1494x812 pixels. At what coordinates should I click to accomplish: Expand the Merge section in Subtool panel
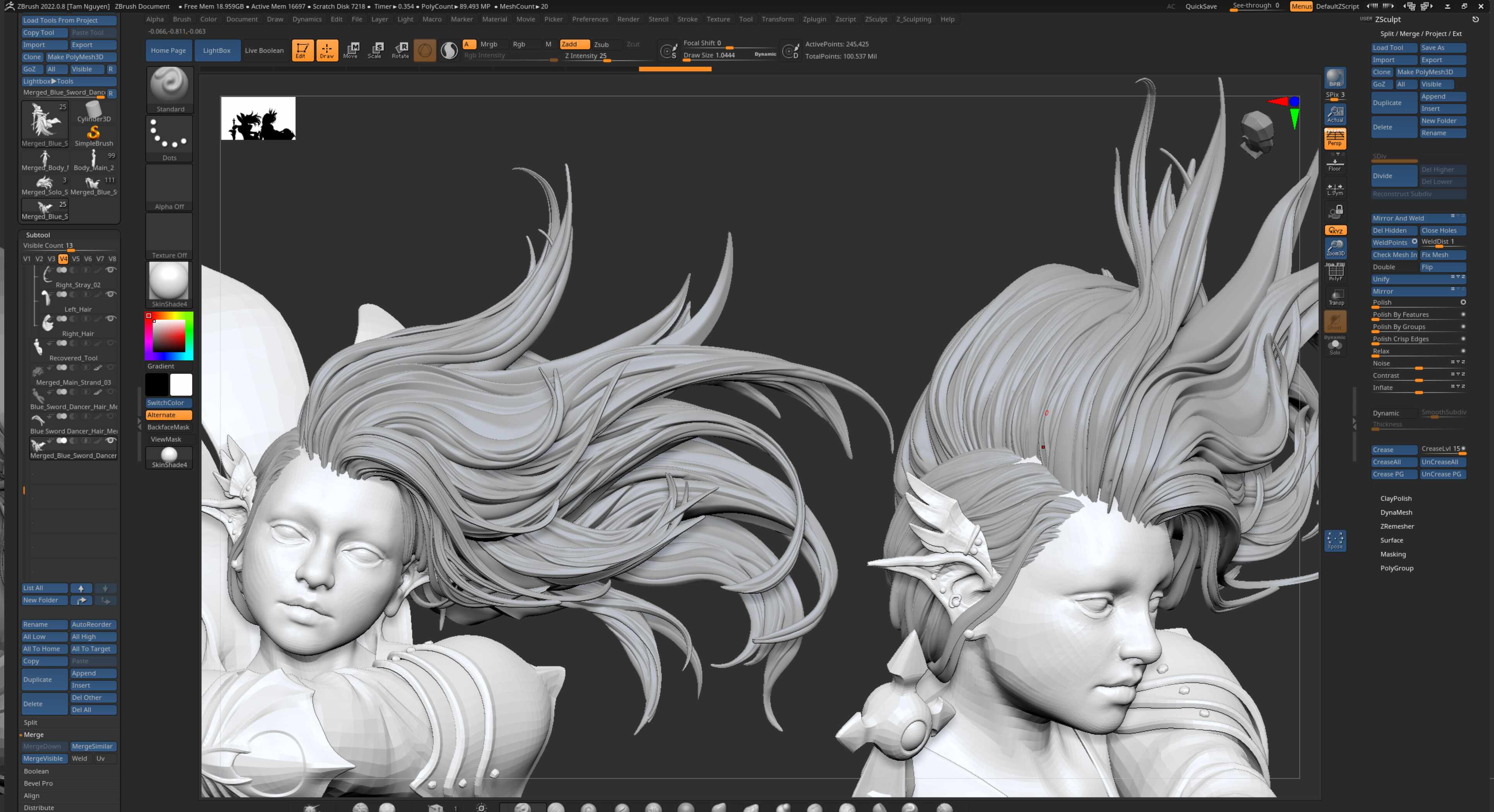34,734
